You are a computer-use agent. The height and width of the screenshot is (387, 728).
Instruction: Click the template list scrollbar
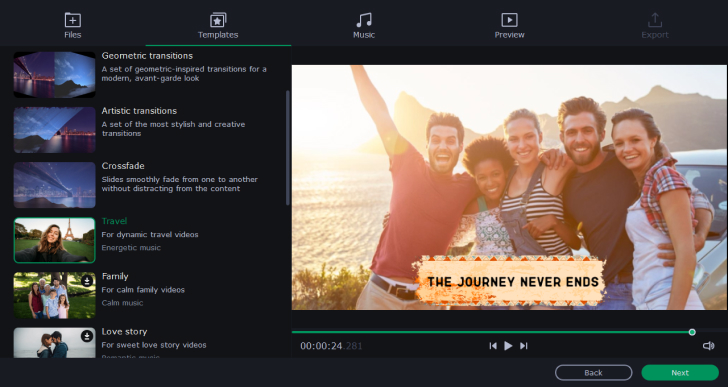(288, 148)
